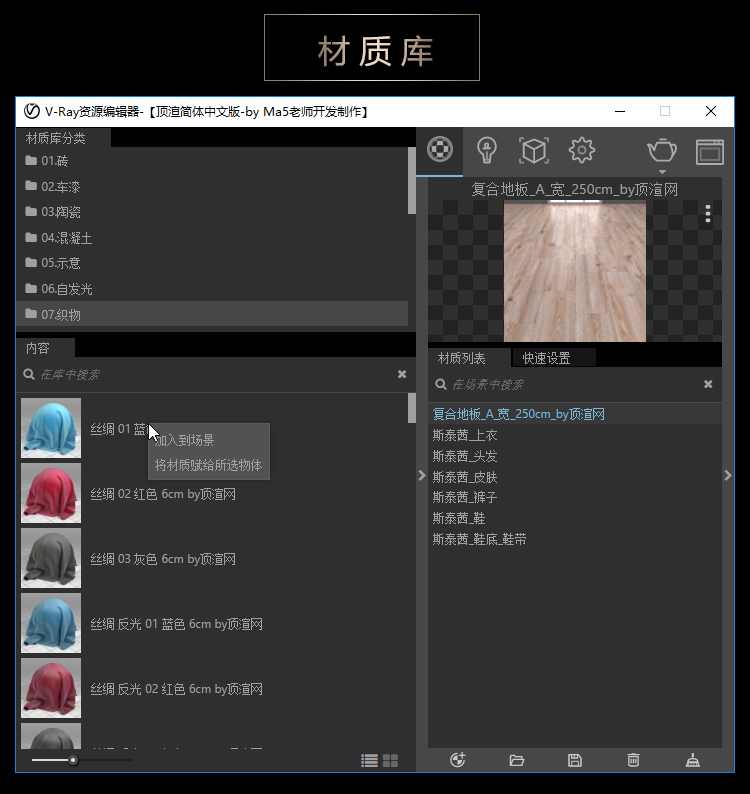Open the 04.混凝土 folder
This screenshot has width=750, height=794.
tap(212, 238)
